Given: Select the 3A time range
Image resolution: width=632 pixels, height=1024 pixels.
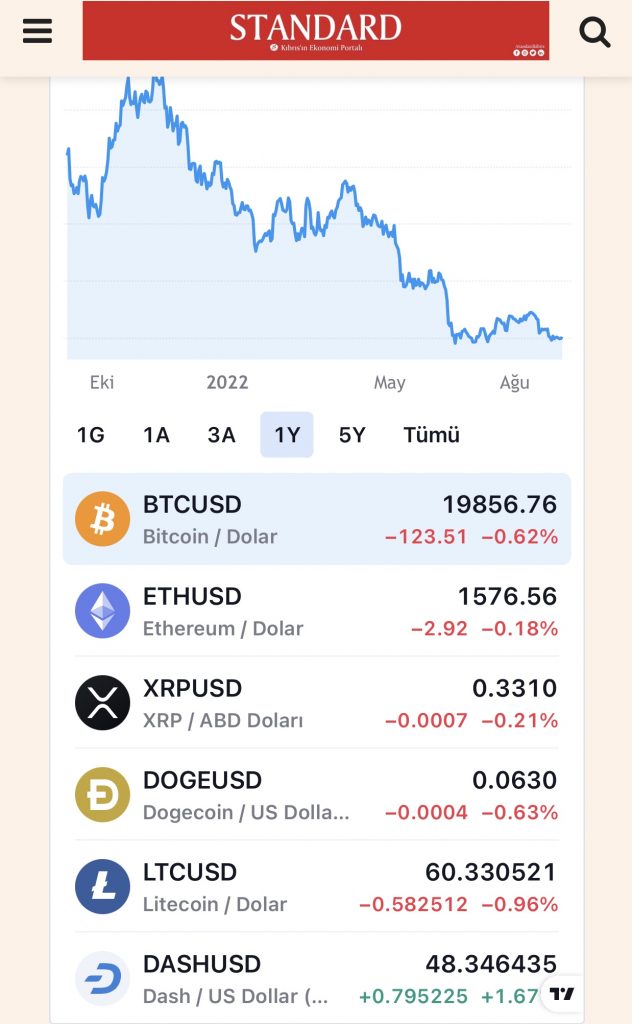Looking at the screenshot, I should coord(221,435).
